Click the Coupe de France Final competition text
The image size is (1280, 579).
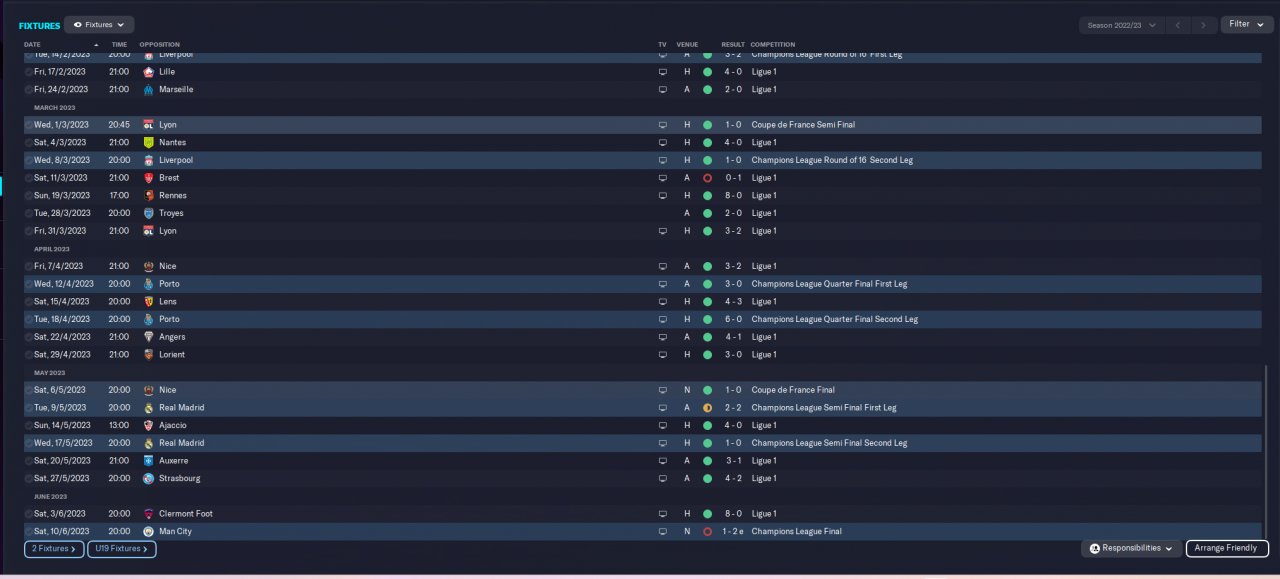[x=793, y=390]
